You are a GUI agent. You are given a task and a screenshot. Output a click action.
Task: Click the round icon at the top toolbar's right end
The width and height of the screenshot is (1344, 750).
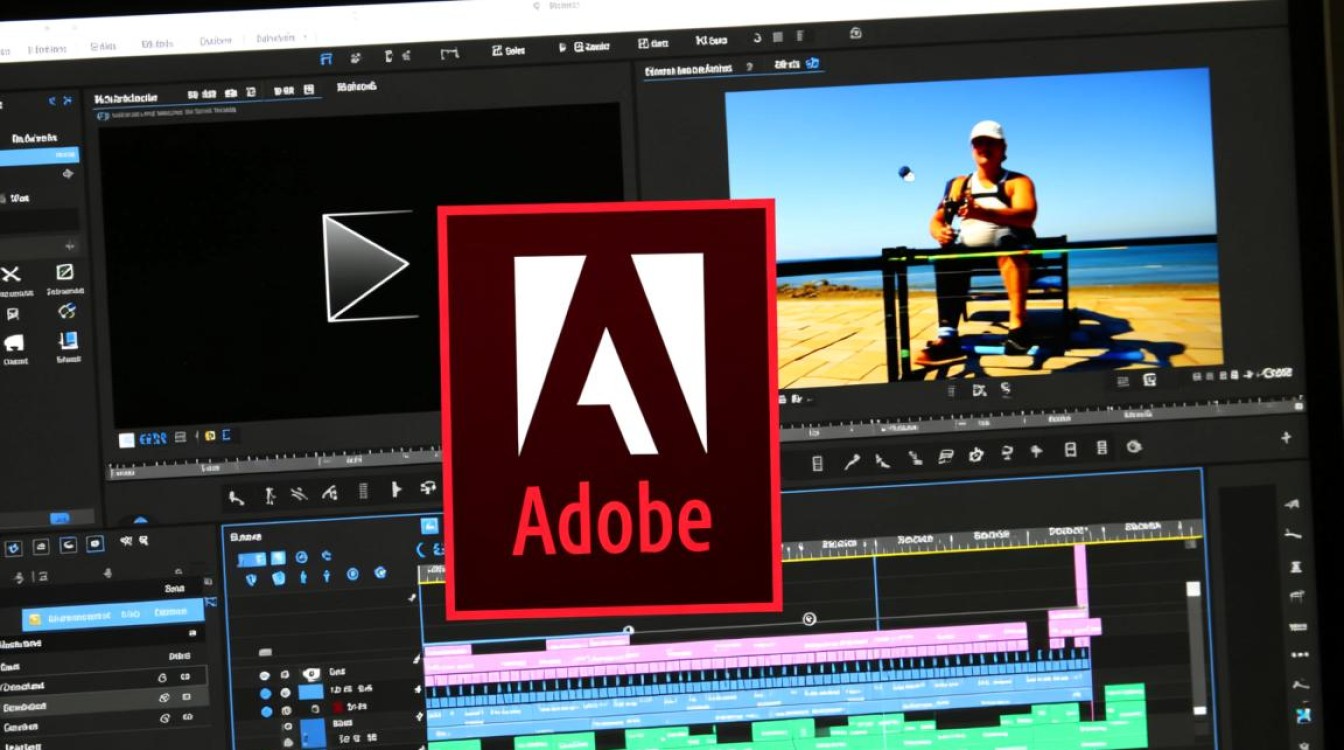pos(855,33)
